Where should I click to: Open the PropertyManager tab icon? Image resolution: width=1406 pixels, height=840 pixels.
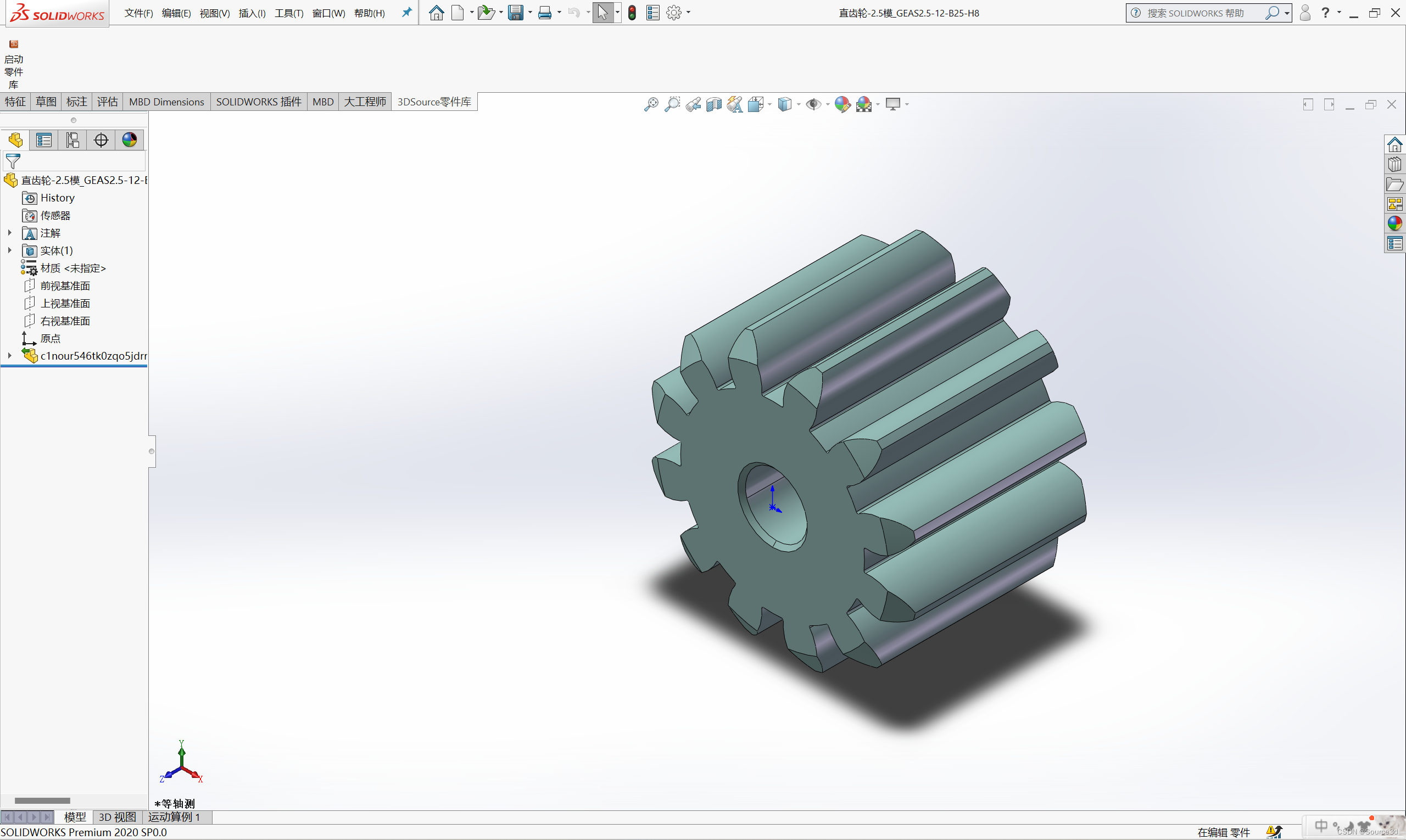click(43, 140)
